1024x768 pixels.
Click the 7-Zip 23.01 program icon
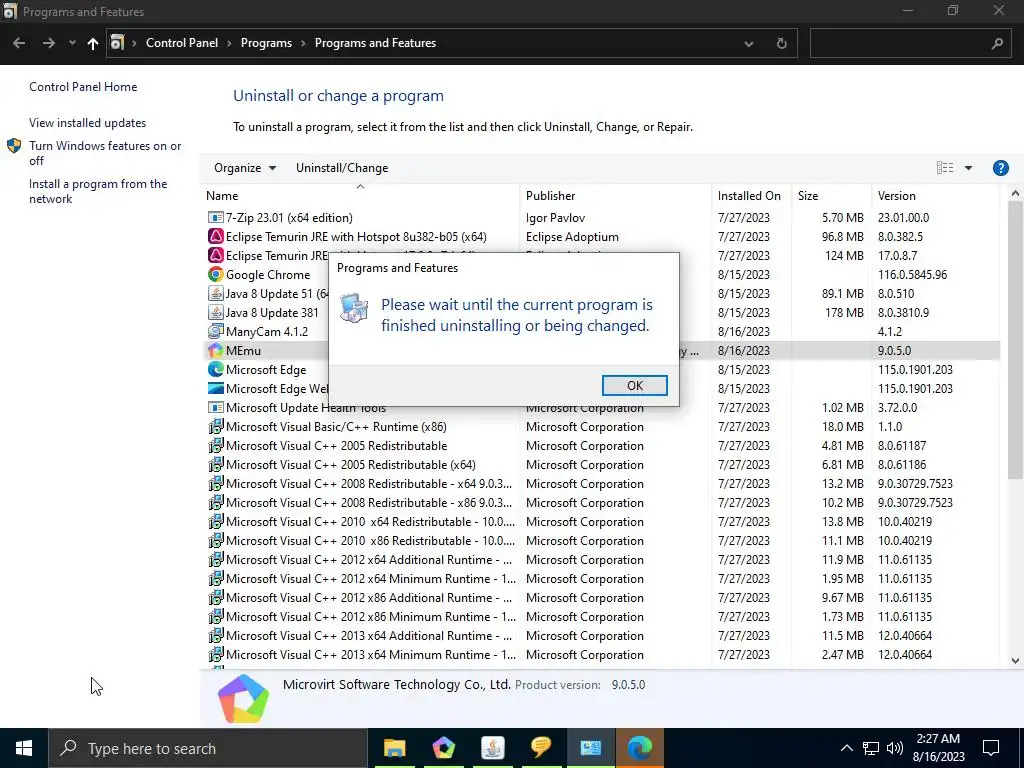(216, 217)
